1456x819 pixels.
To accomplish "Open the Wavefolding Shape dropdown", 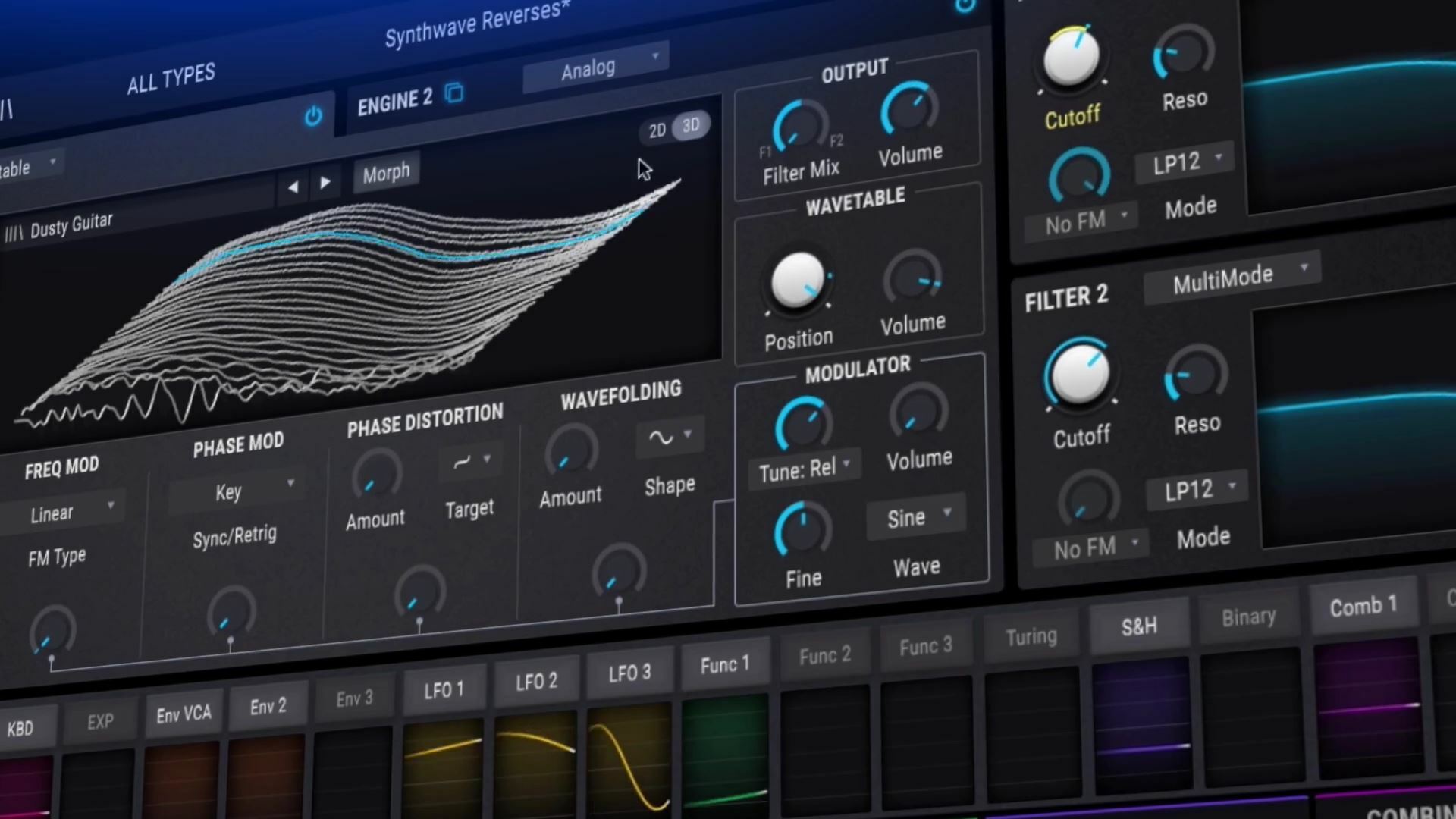I will pos(670,436).
